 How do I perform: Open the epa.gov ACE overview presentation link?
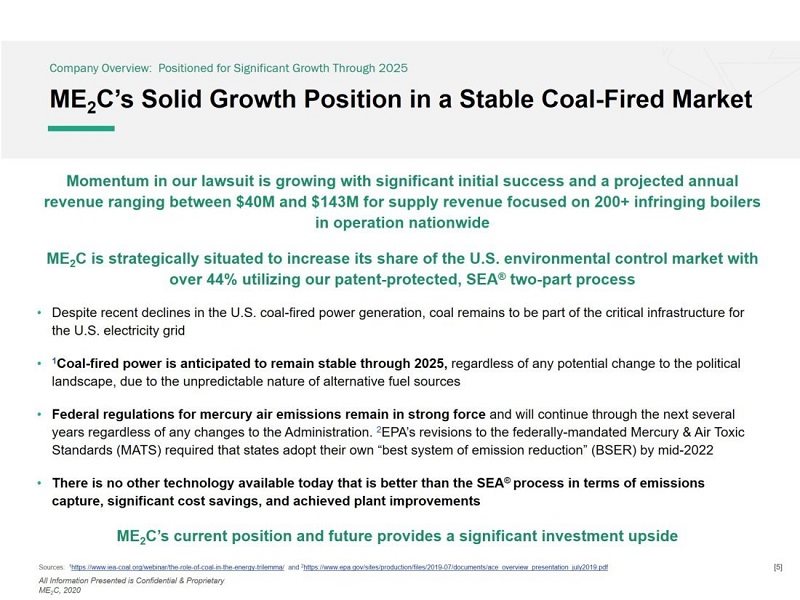pyautogui.click(x=456, y=567)
